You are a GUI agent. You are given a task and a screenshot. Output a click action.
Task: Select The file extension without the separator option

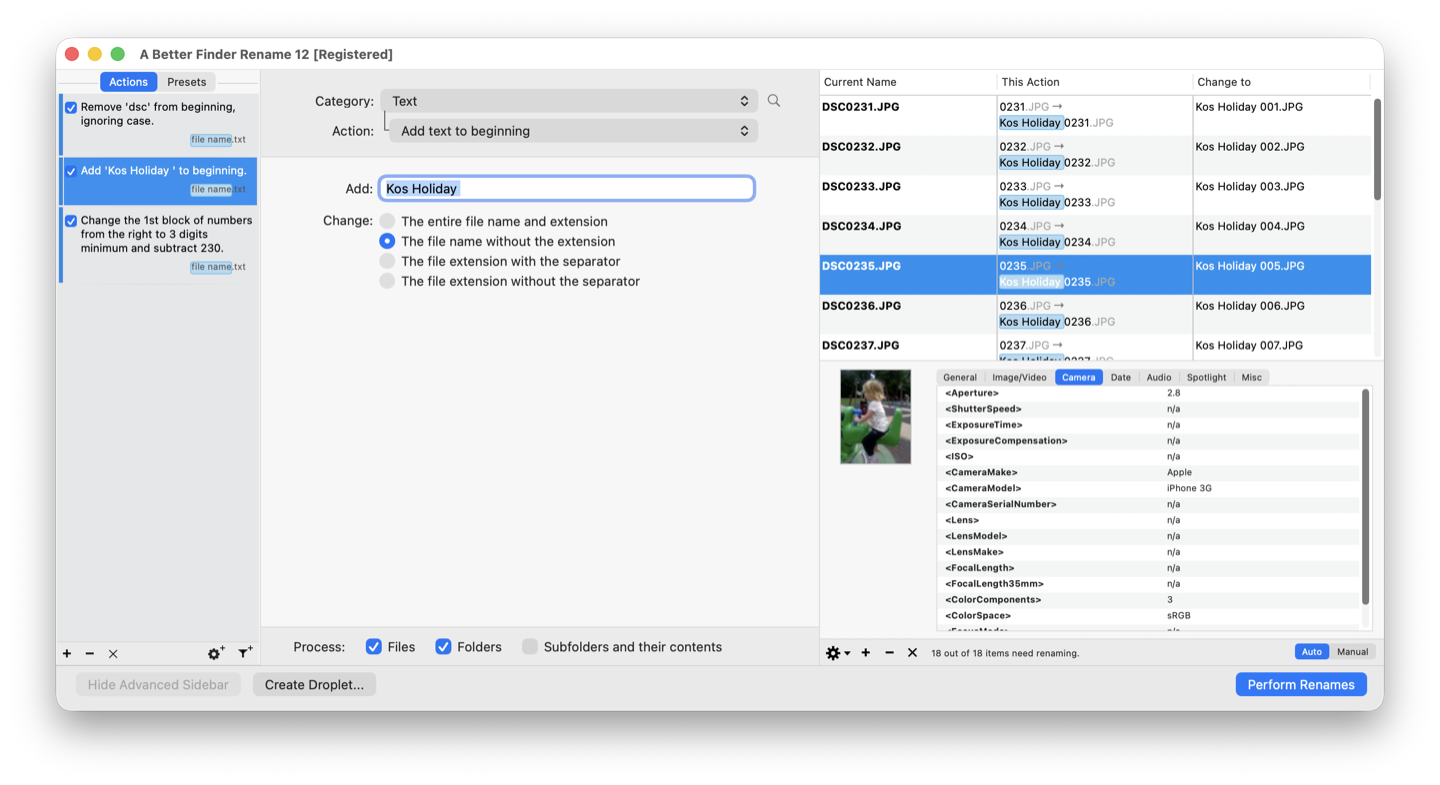point(387,281)
